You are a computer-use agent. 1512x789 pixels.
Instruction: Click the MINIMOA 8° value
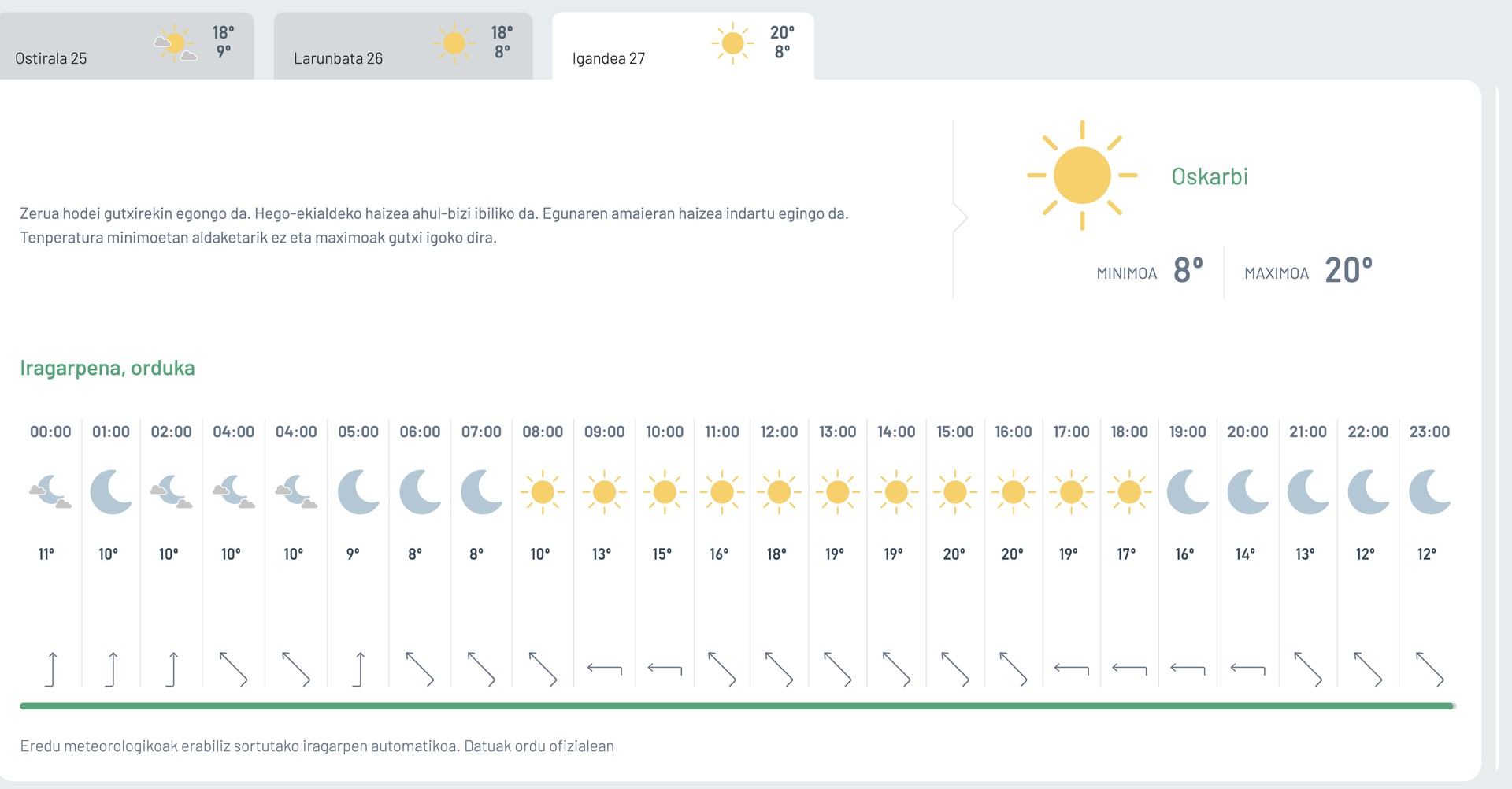point(1188,270)
